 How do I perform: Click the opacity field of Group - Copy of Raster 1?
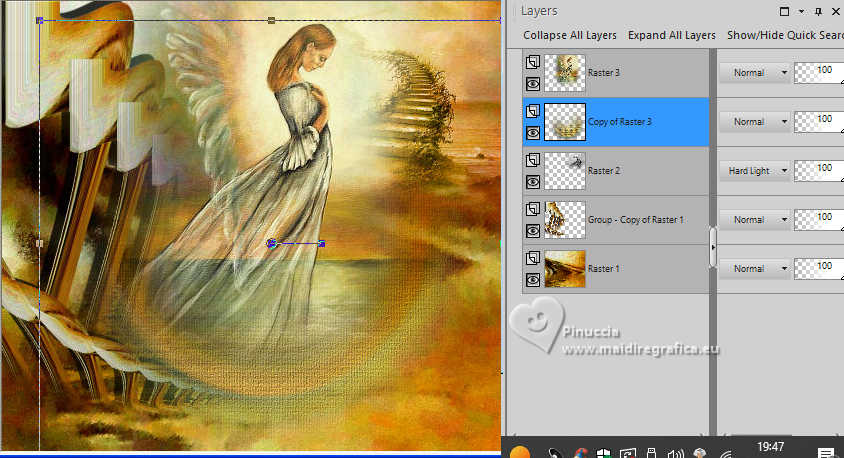(x=819, y=220)
